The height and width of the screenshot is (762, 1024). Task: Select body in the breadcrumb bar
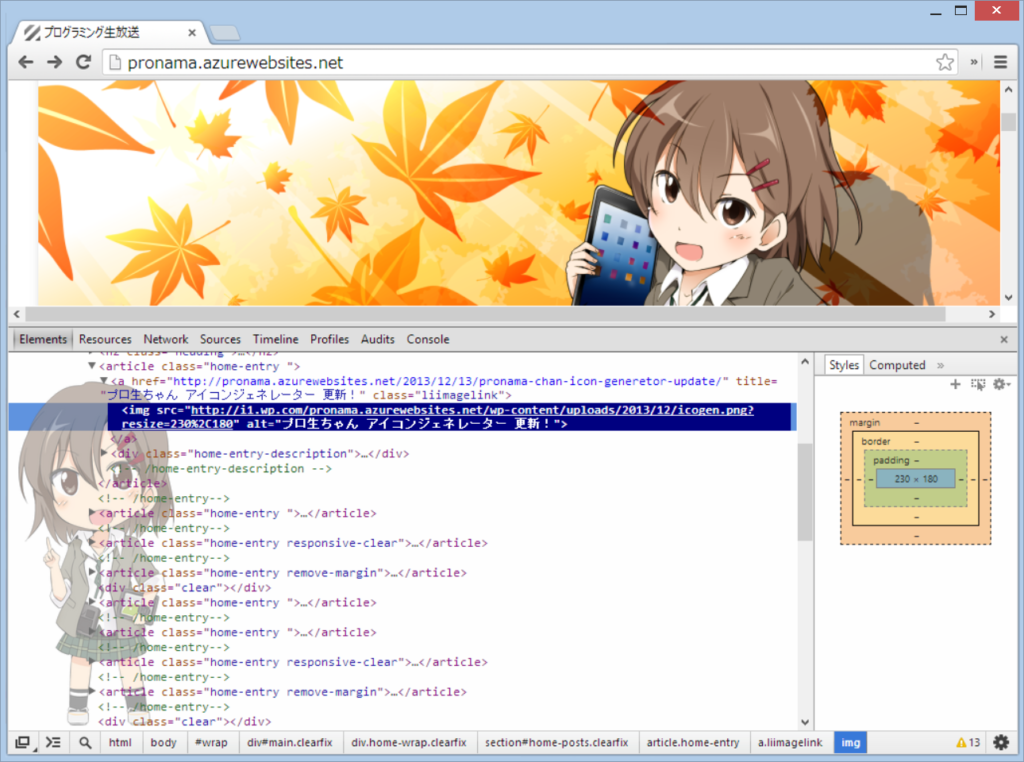tap(162, 742)
